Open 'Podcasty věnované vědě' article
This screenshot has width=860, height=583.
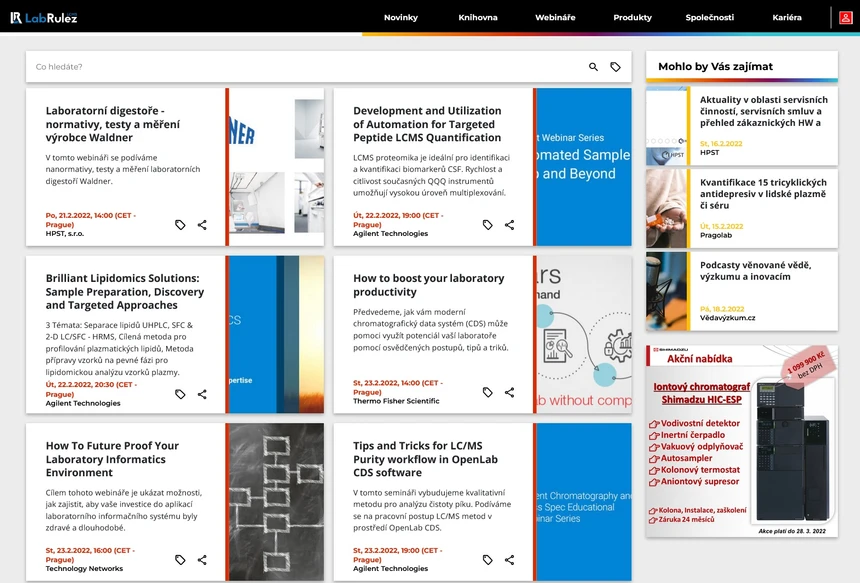click(x=755, y=271)
